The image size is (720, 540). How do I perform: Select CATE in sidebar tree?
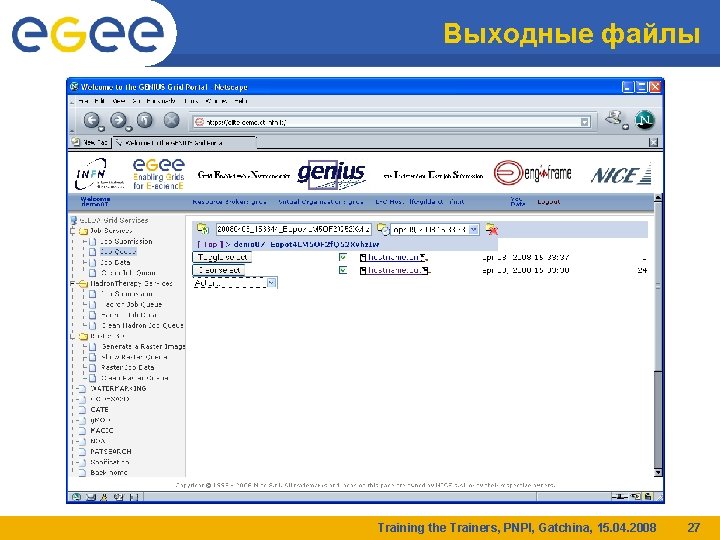pyautogui.click(x=99, y=410)
